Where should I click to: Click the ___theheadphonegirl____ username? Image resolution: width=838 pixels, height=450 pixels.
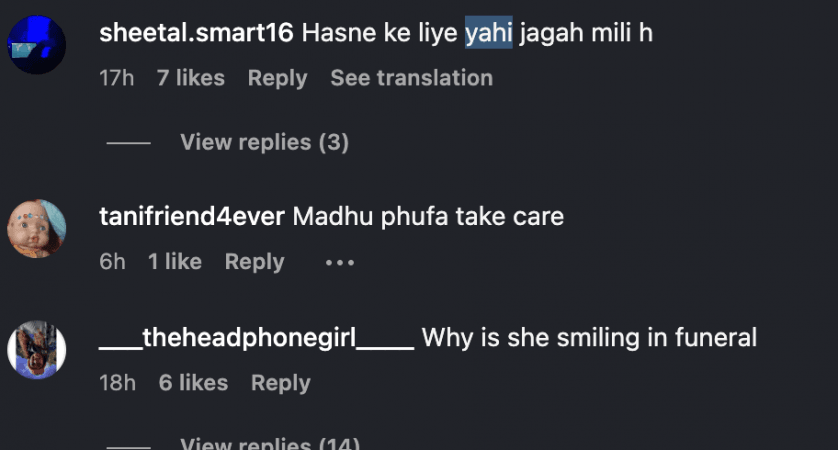click(x=257, y=338)
